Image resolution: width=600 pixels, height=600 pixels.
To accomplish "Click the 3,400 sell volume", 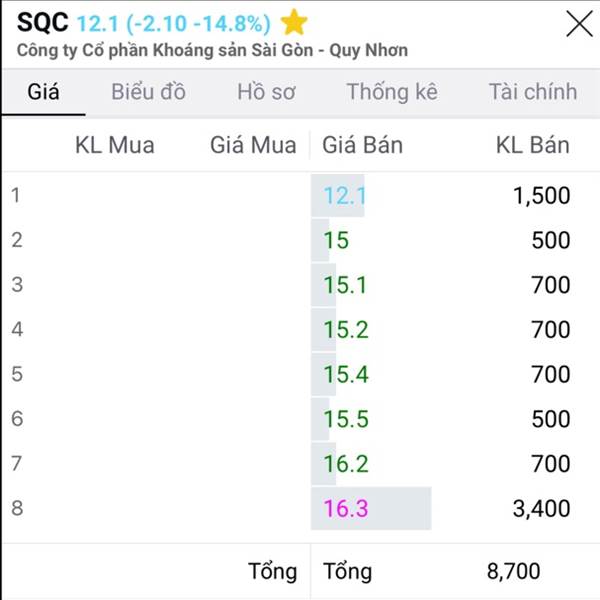I will click(541, 509).
